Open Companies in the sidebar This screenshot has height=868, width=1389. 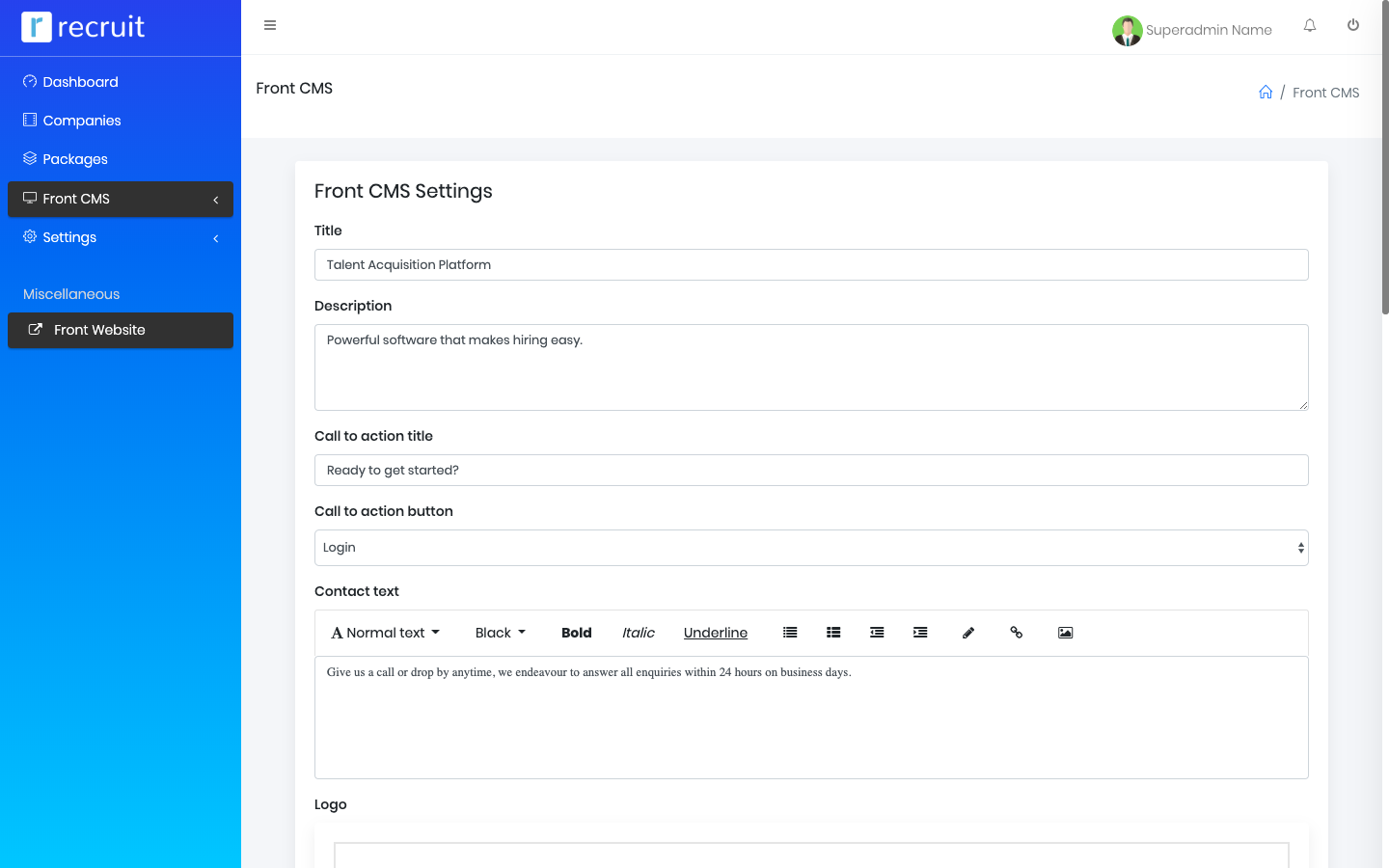(82, 121)
